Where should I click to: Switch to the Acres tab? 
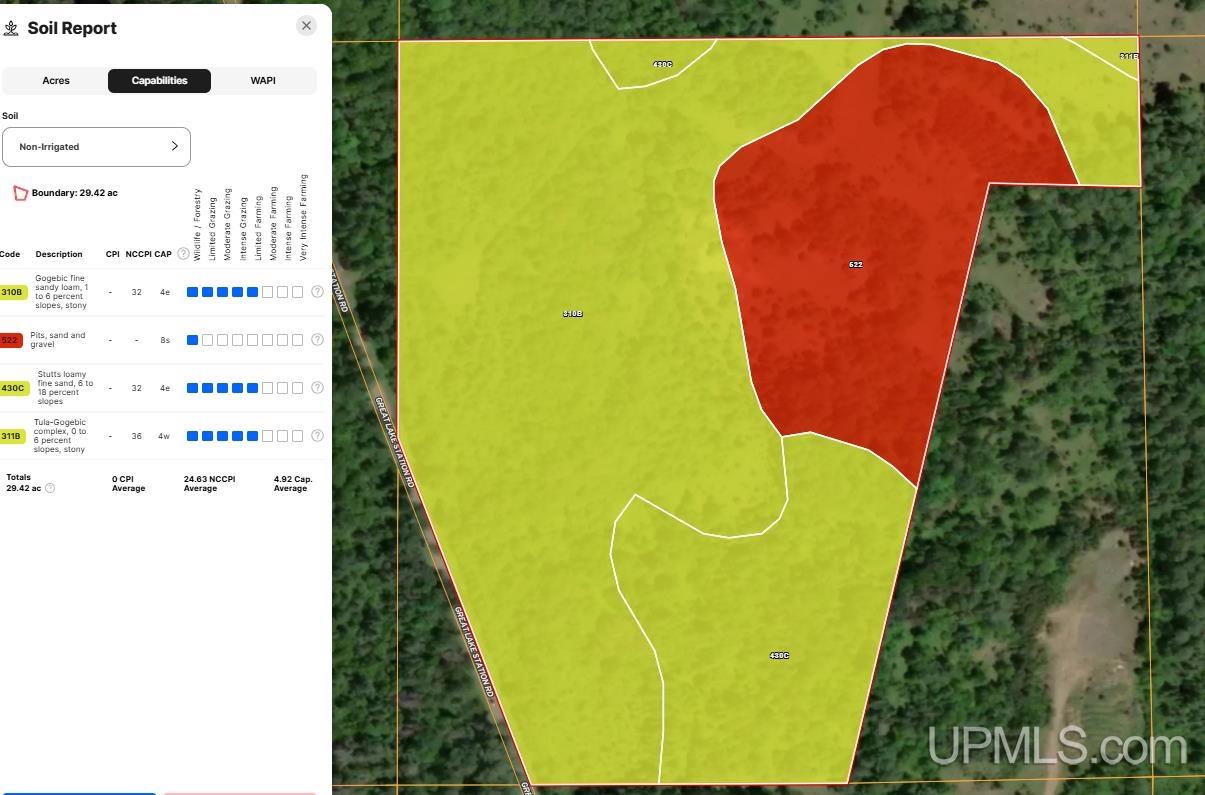point(56,81)
